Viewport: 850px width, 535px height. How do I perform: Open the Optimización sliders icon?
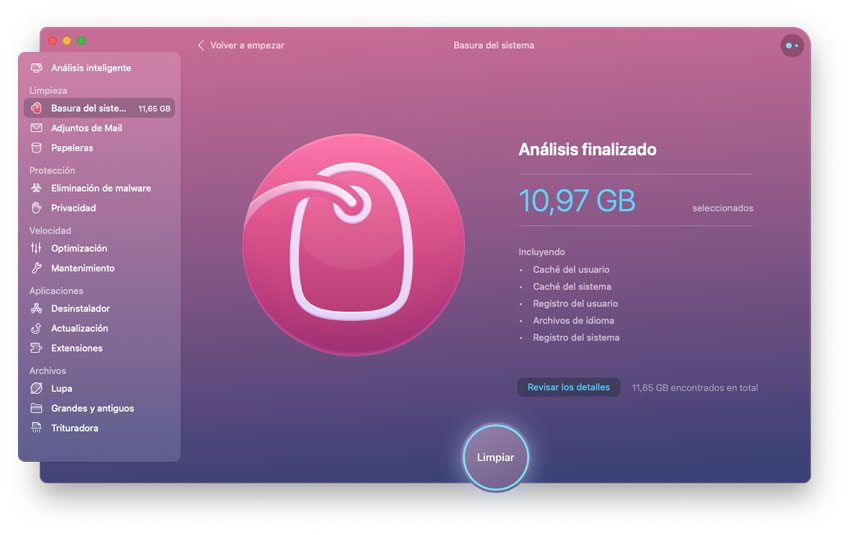(x=37, y=248)
